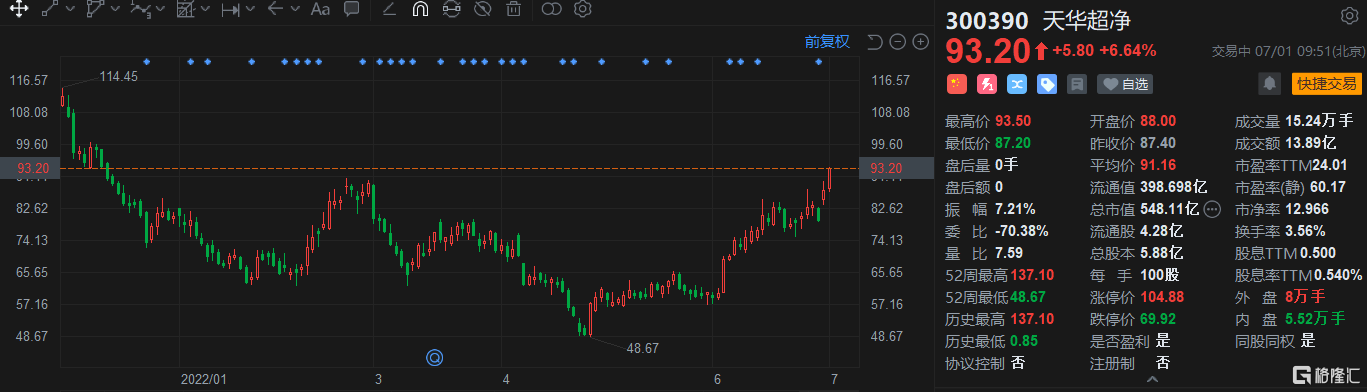Activate the magnet snap tool

[x=420, y=10]
